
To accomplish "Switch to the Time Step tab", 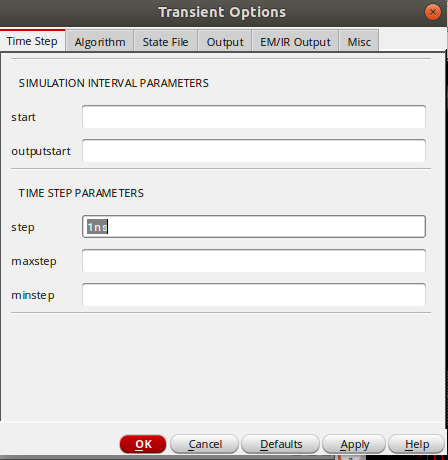I will [x=32, y=41].
